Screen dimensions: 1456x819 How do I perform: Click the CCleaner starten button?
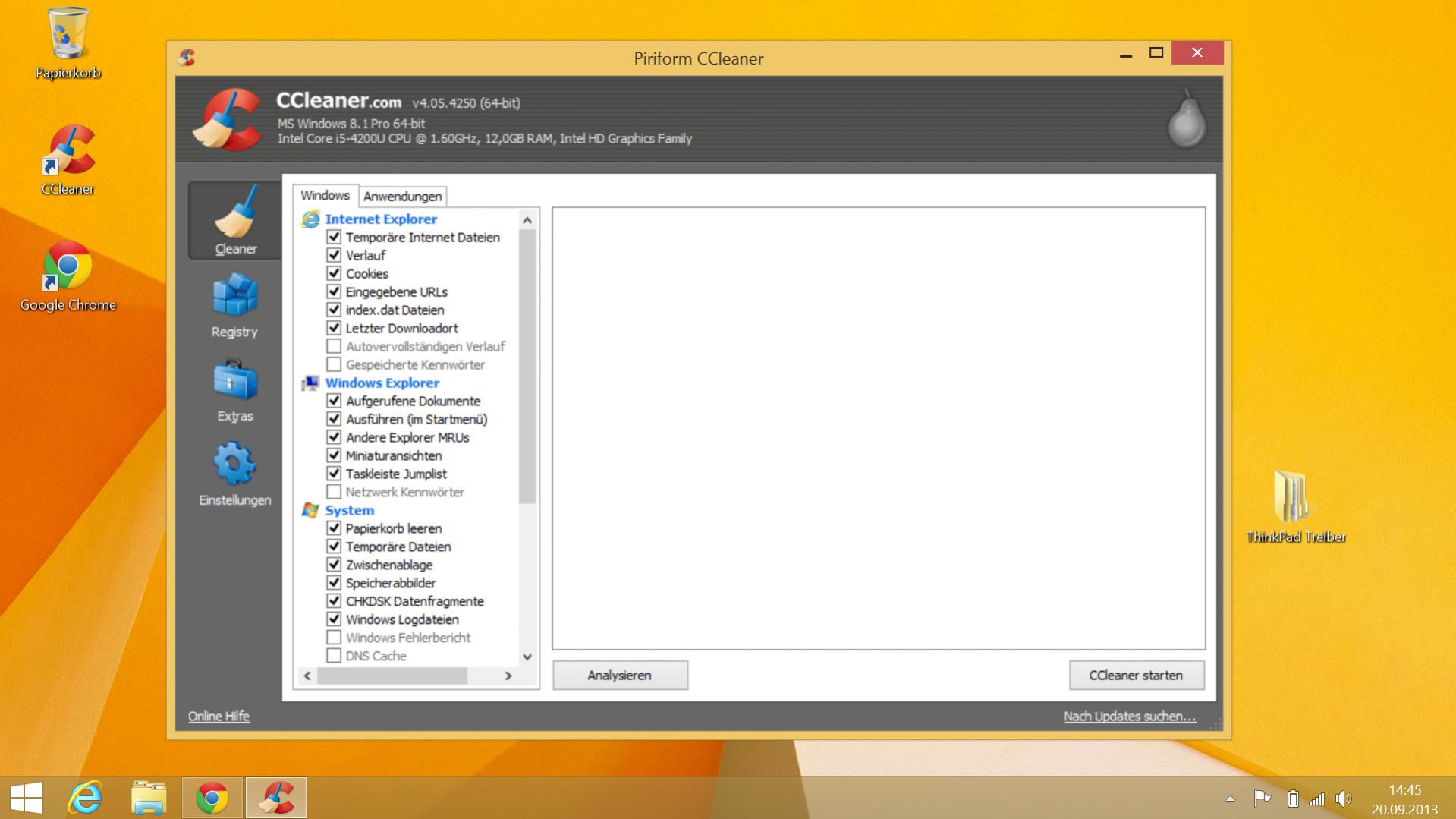click(1136, 676)
